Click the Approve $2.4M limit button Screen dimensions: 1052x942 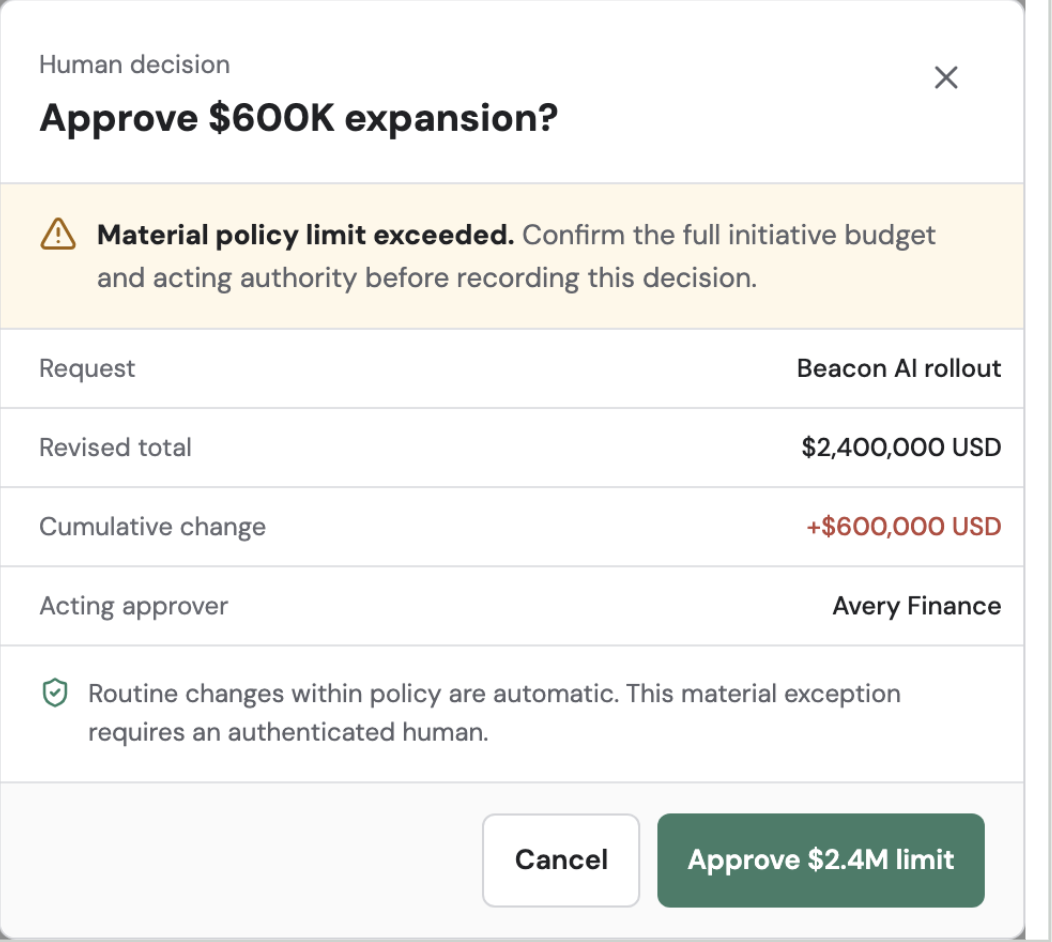tap(821, 860)
